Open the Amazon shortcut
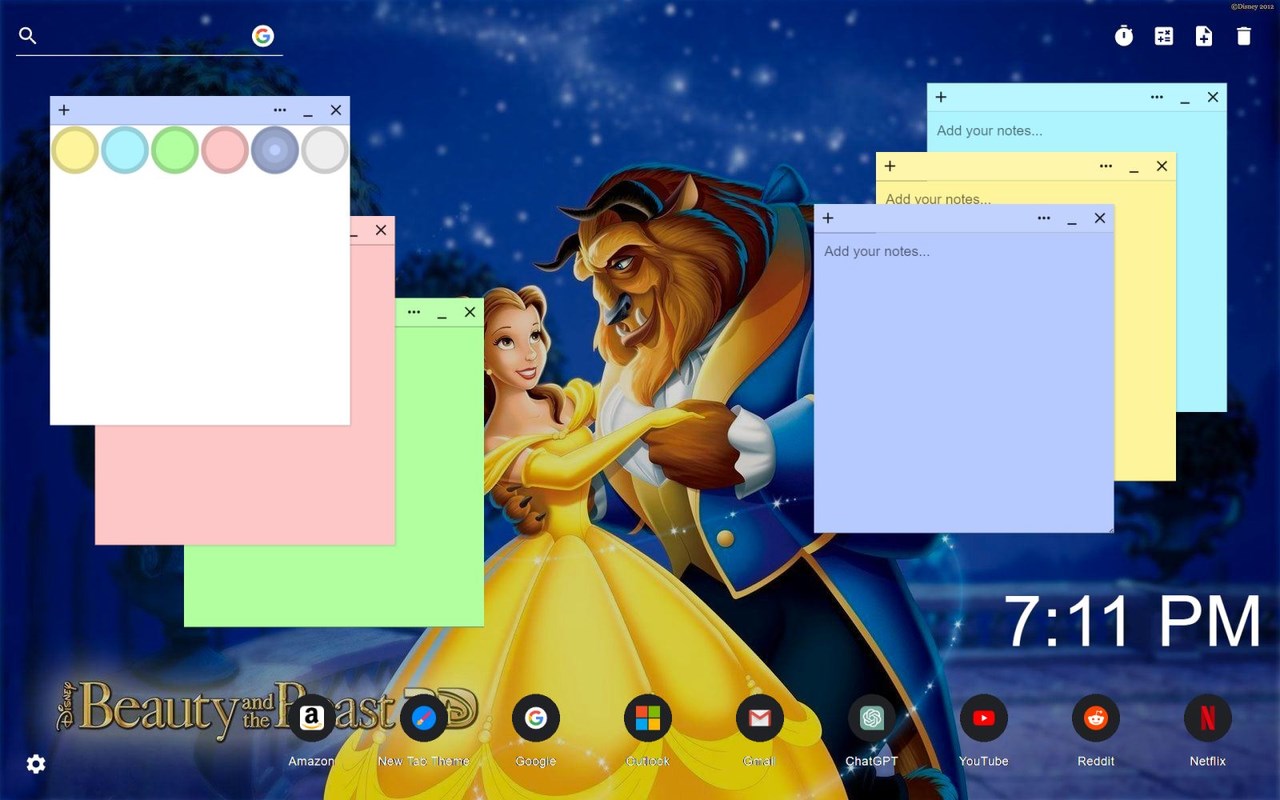 [312, 718]
